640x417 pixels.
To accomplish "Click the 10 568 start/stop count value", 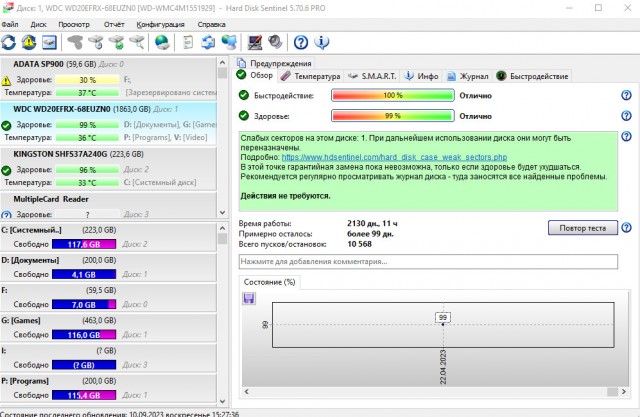I will point(359,244).
